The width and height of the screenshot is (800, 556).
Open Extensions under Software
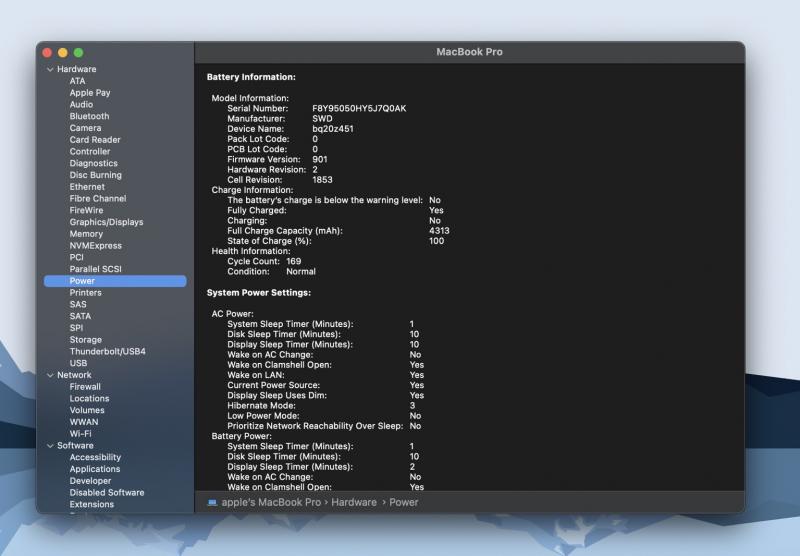point(92,504)
